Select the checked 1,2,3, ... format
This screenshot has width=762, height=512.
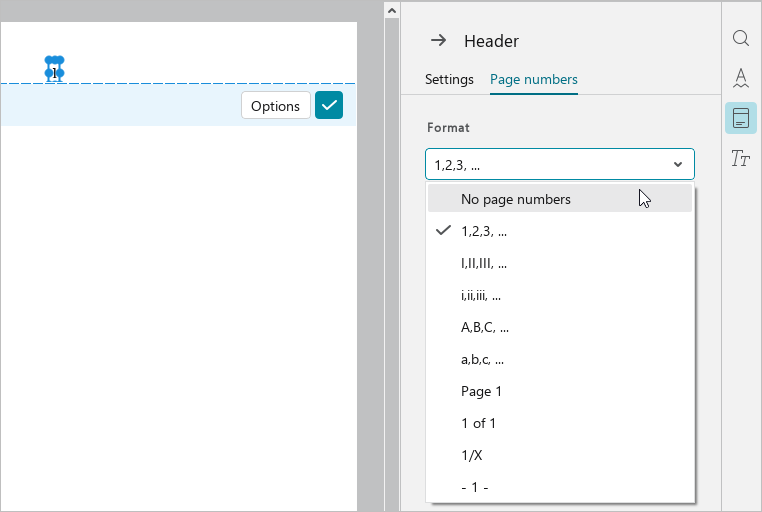[x=560, y=231]
